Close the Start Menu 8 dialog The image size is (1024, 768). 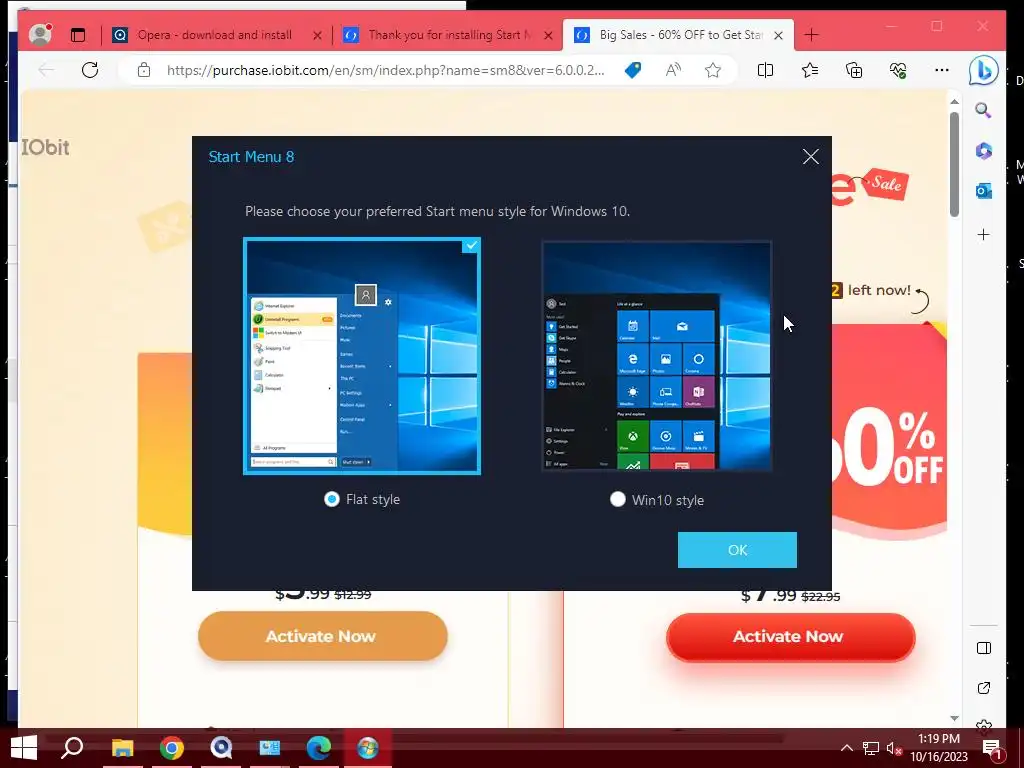(x=810, y=157)
